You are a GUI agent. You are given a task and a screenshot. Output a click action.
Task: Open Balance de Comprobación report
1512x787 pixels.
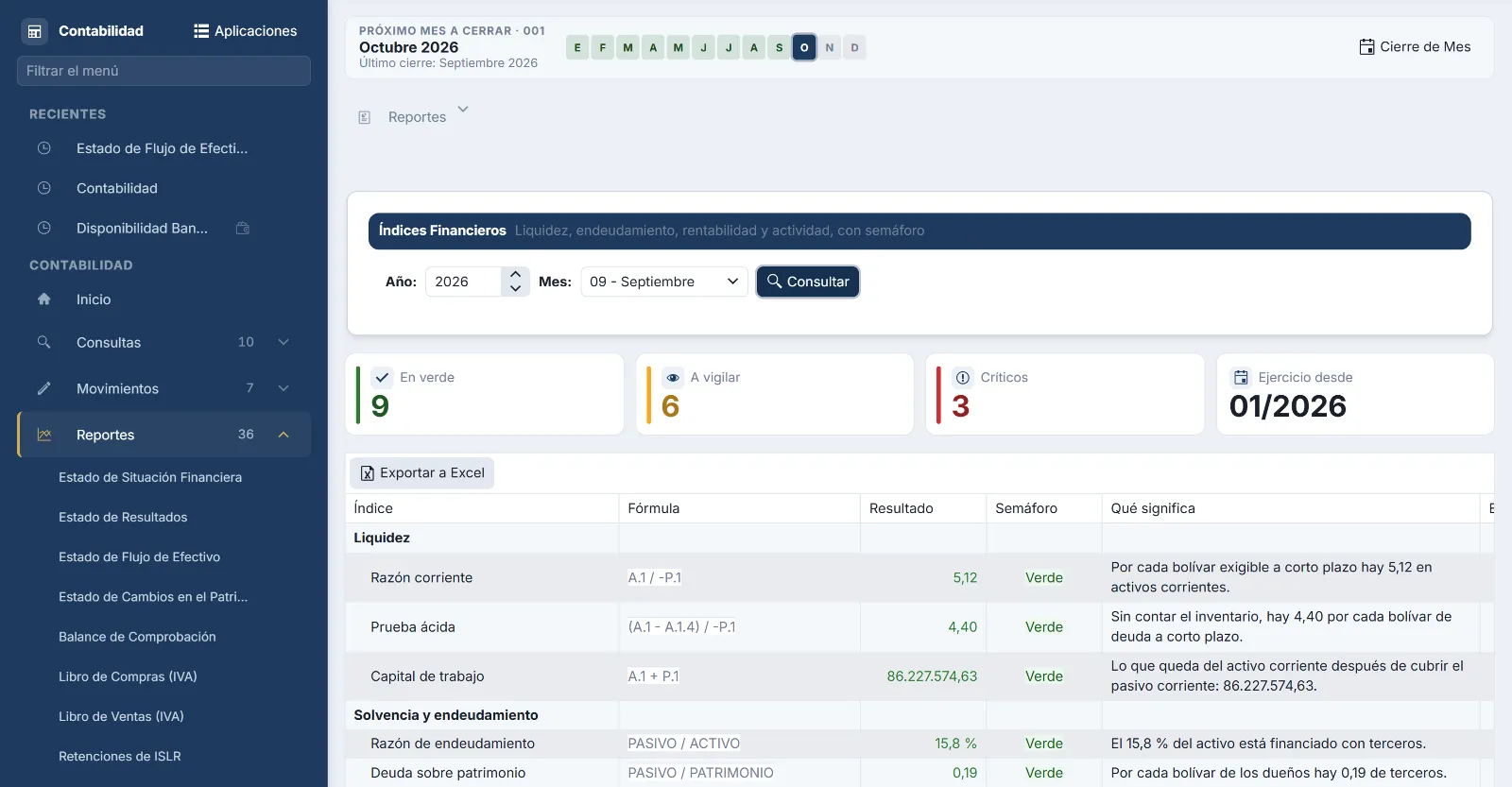point(137,637)
